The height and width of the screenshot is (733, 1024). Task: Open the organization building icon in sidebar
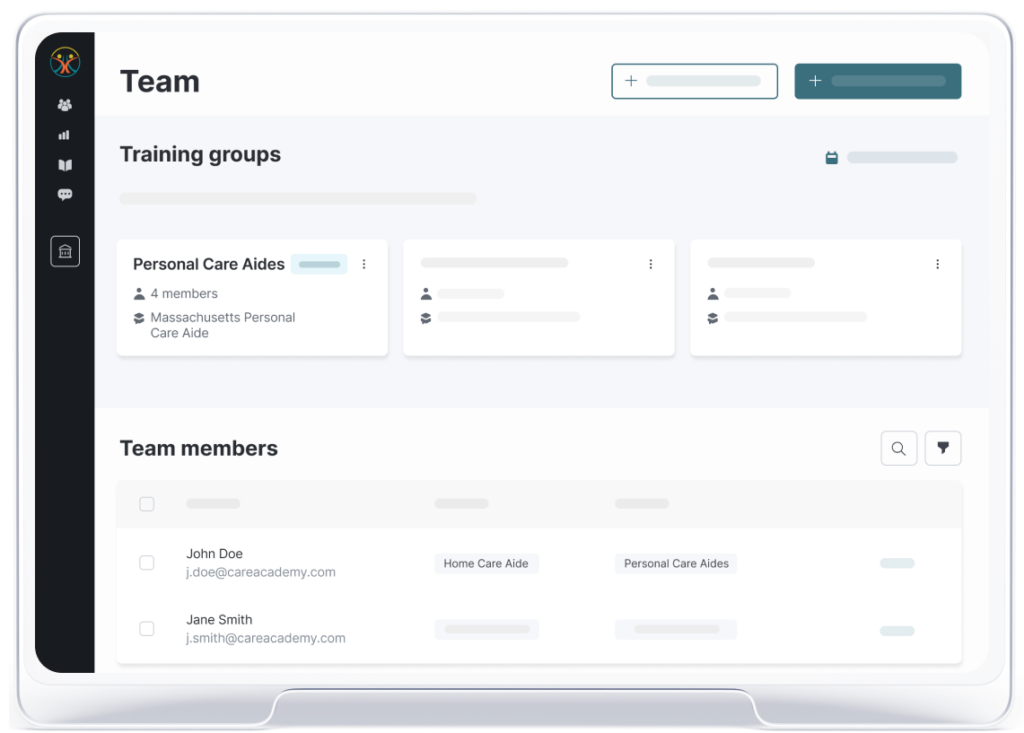tap(65, 251)
